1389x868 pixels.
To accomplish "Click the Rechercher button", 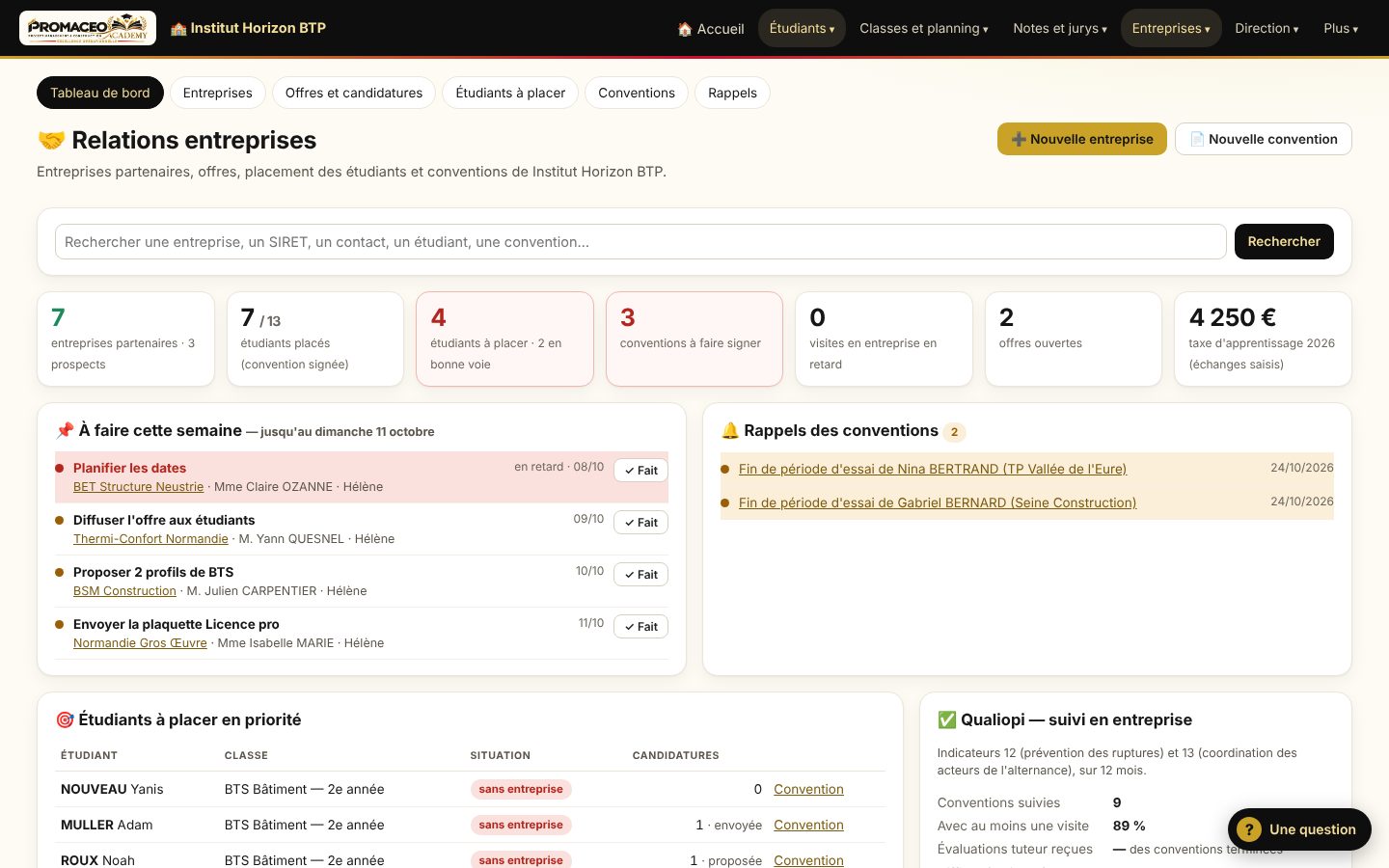I will coord(1284,242).
